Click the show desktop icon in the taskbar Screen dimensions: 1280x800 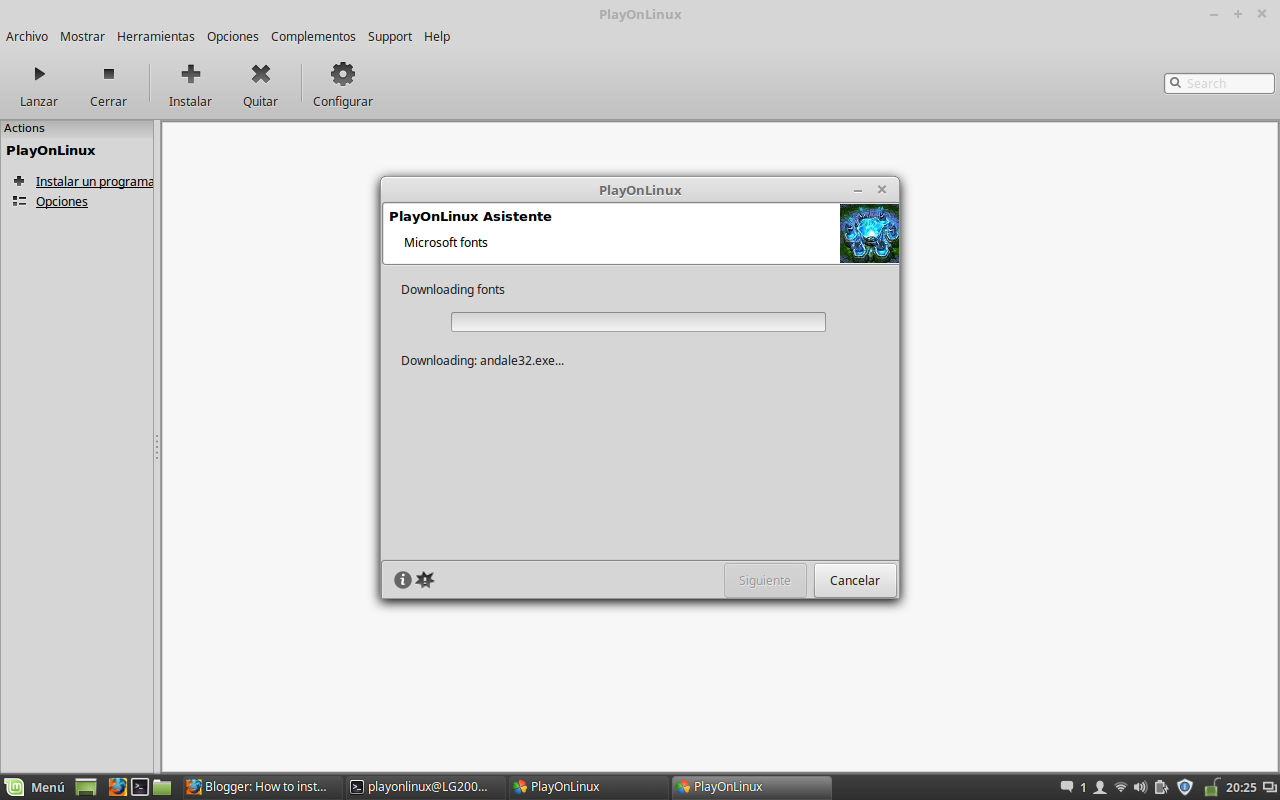(86, 787)
